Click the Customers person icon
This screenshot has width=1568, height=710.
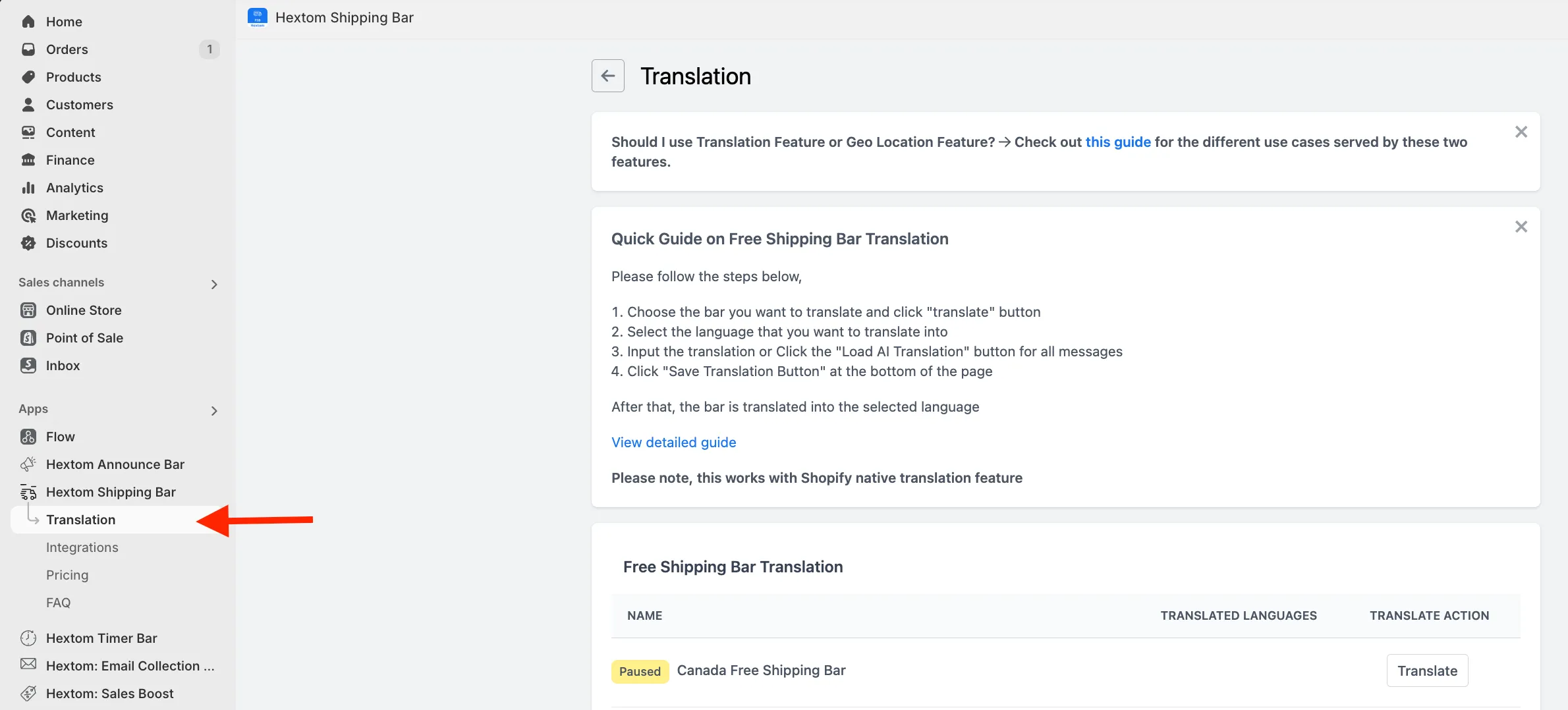28,105
